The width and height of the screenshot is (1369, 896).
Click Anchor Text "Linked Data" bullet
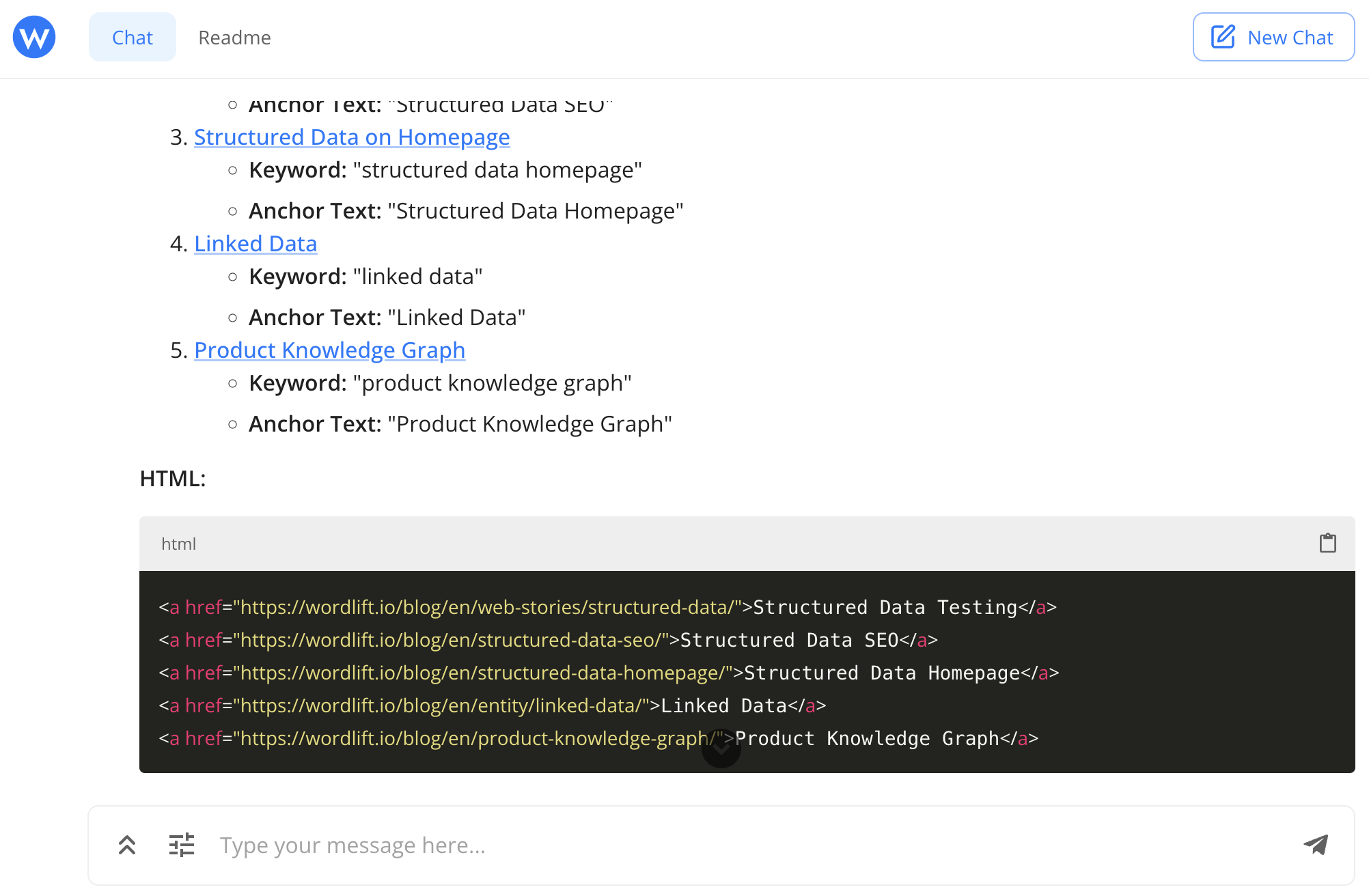[387, 317]
